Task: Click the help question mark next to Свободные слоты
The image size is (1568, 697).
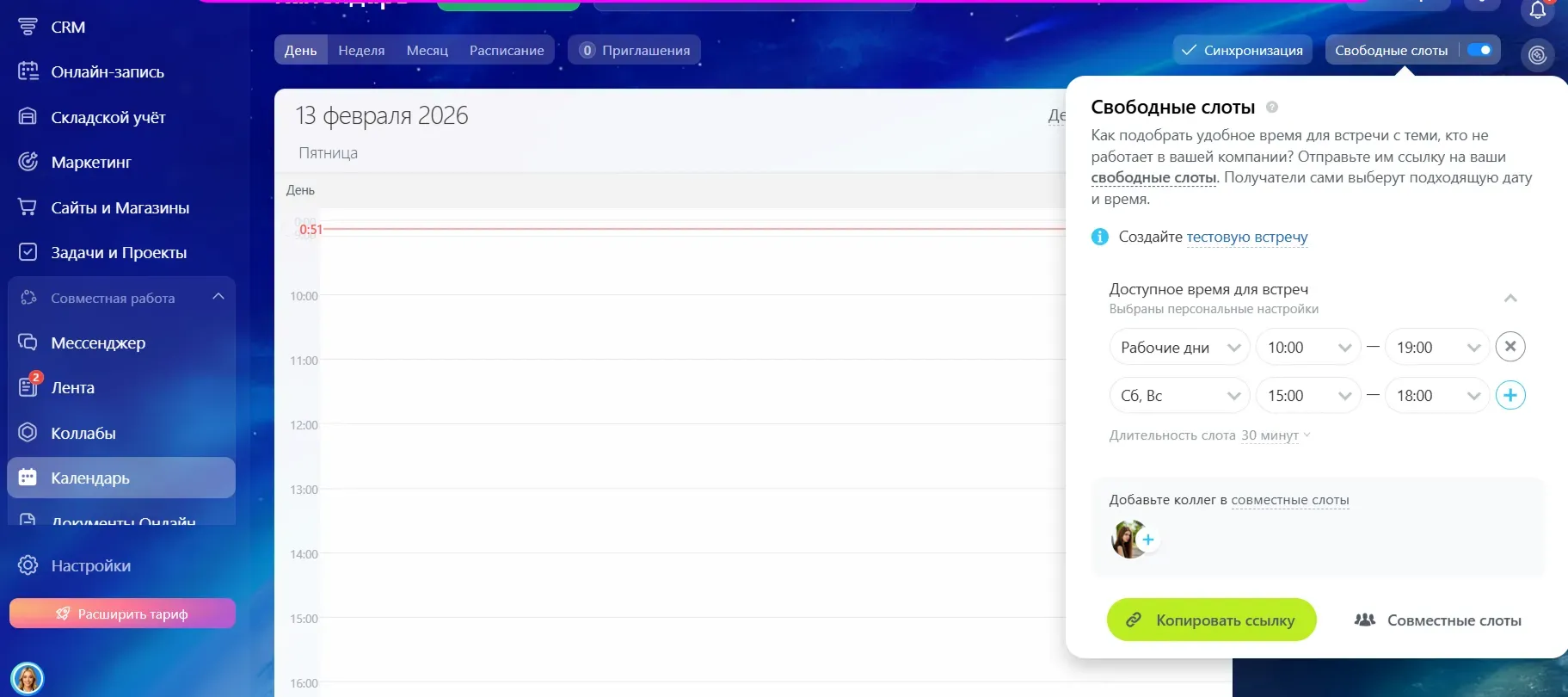Action: [x=1272, y=108]
